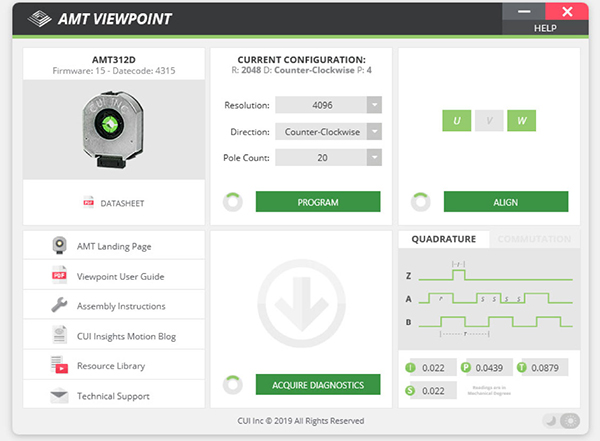Click the Counter-Clockwise direction field
The width and height of the screenshot is (600, 441).
pyautogui.click(x=321, y=131)
